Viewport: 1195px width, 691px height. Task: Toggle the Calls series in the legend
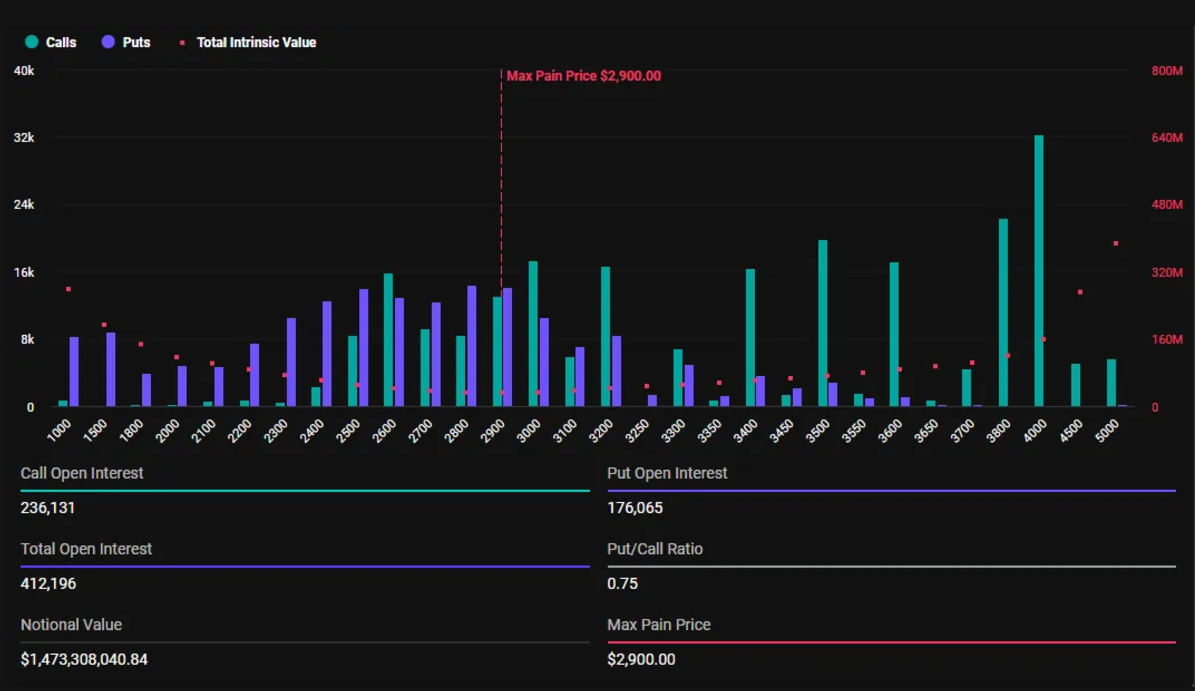coord(50,43)
